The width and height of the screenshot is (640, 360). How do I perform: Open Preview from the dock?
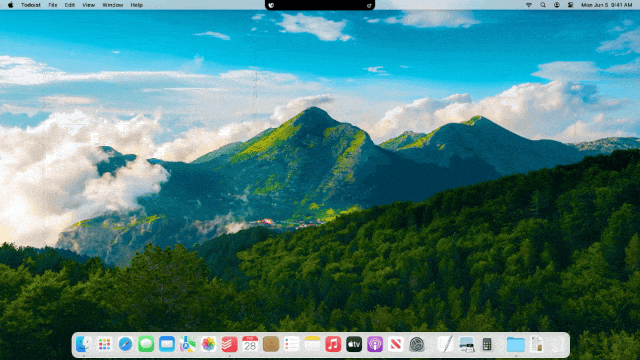[x=466, y=344]
